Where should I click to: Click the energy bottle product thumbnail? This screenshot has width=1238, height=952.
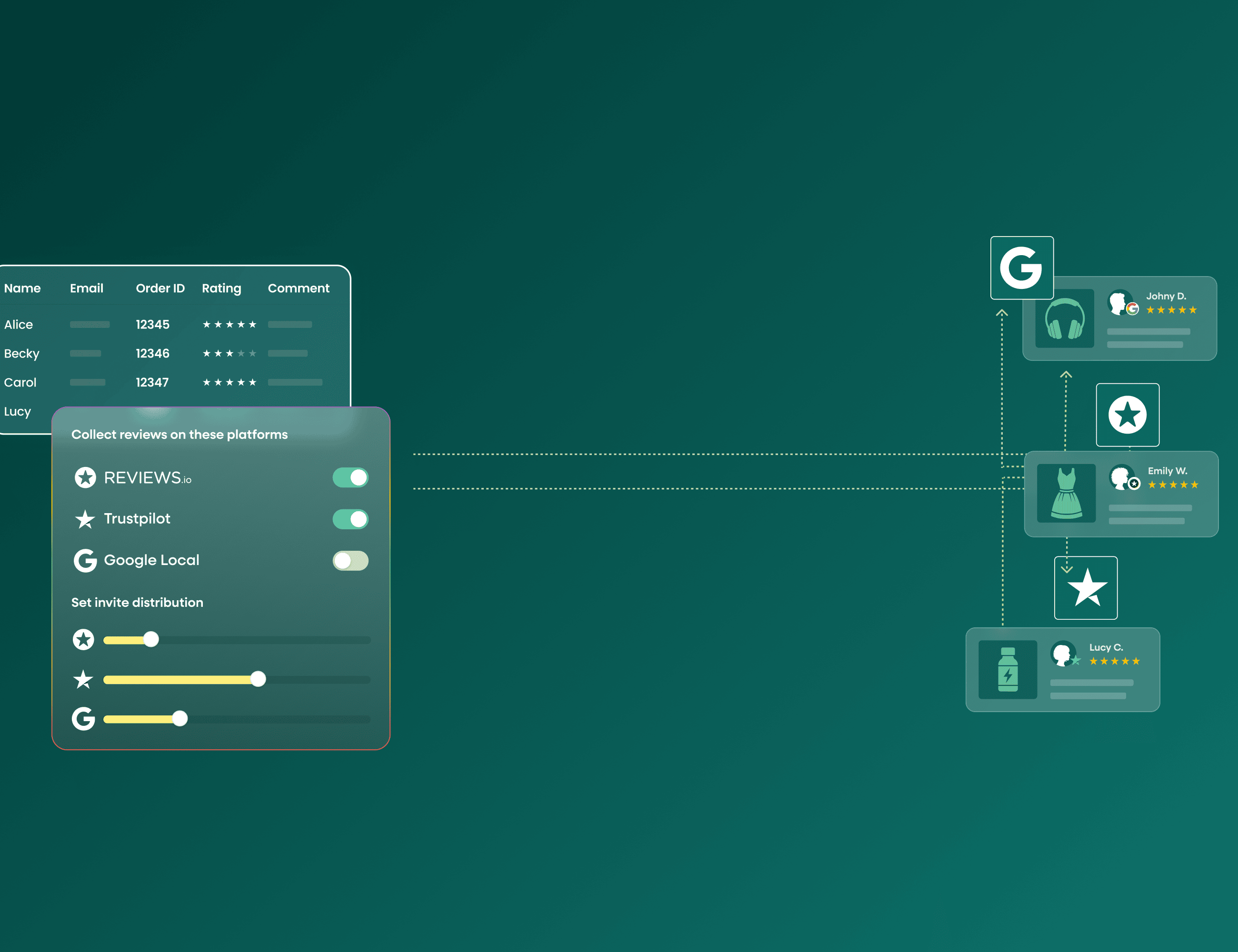pyautogui.click(x=1008, y=669)
